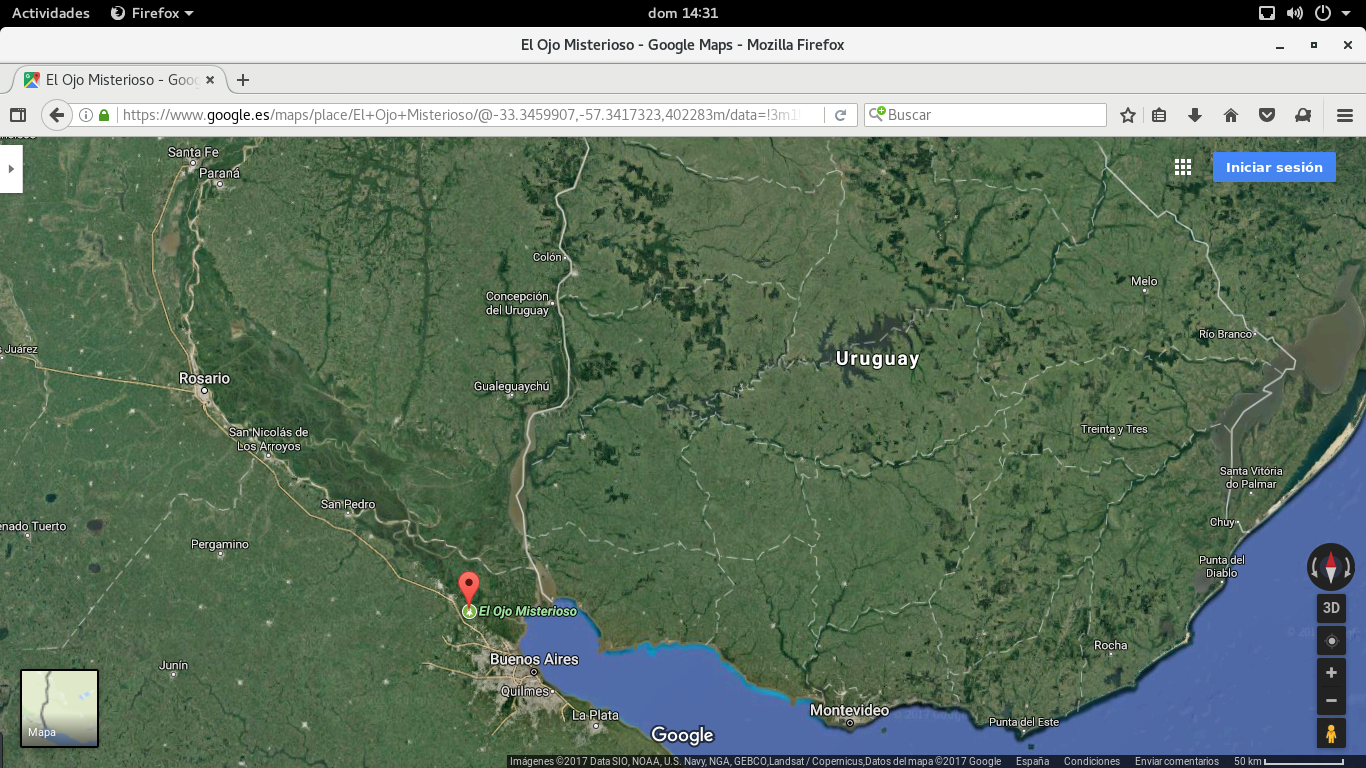
Task: Click the Punta del Este label
Action: click(1023, 722)
